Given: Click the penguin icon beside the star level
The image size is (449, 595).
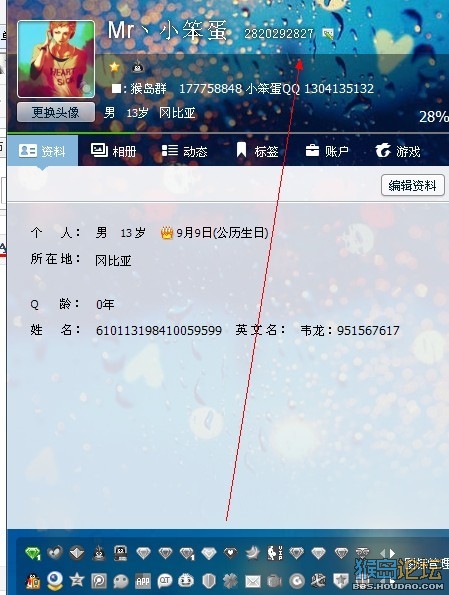Looking at the screenshot, I should [137, 68].
